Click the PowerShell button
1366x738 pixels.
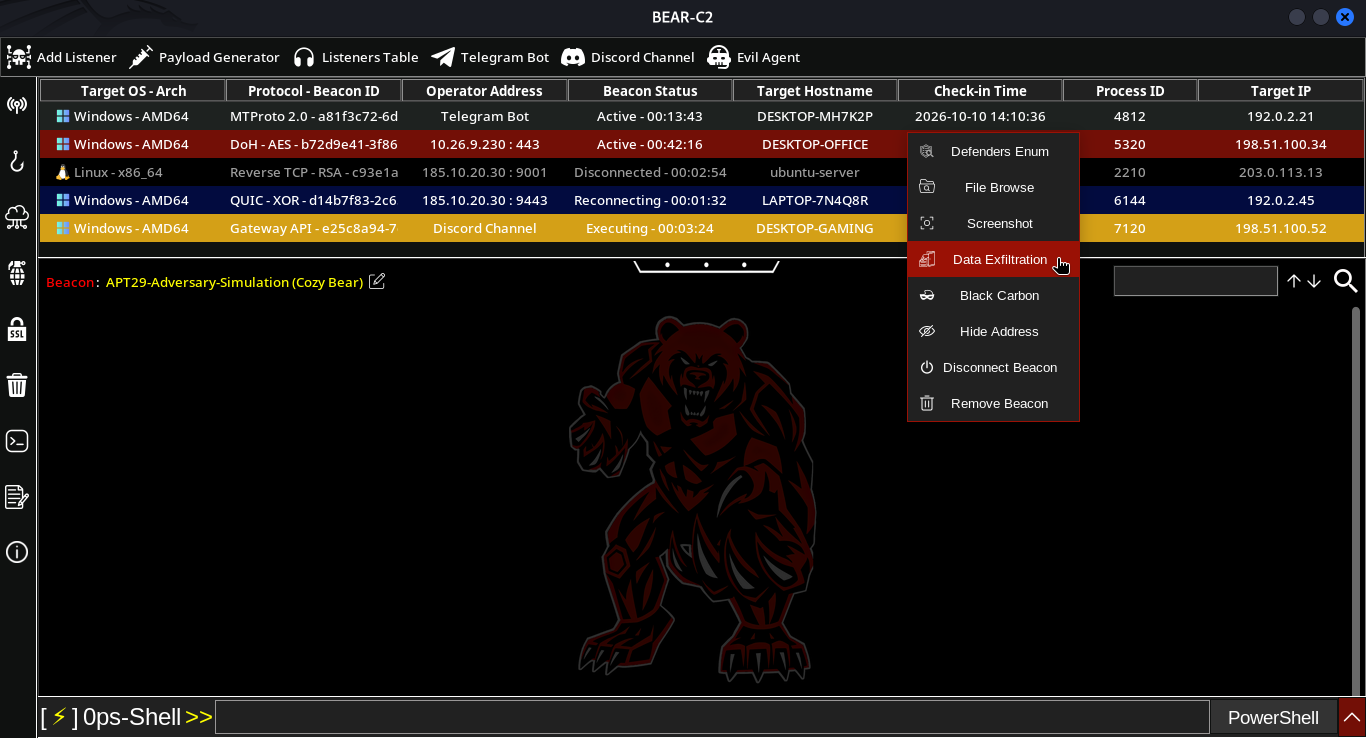1273,718
